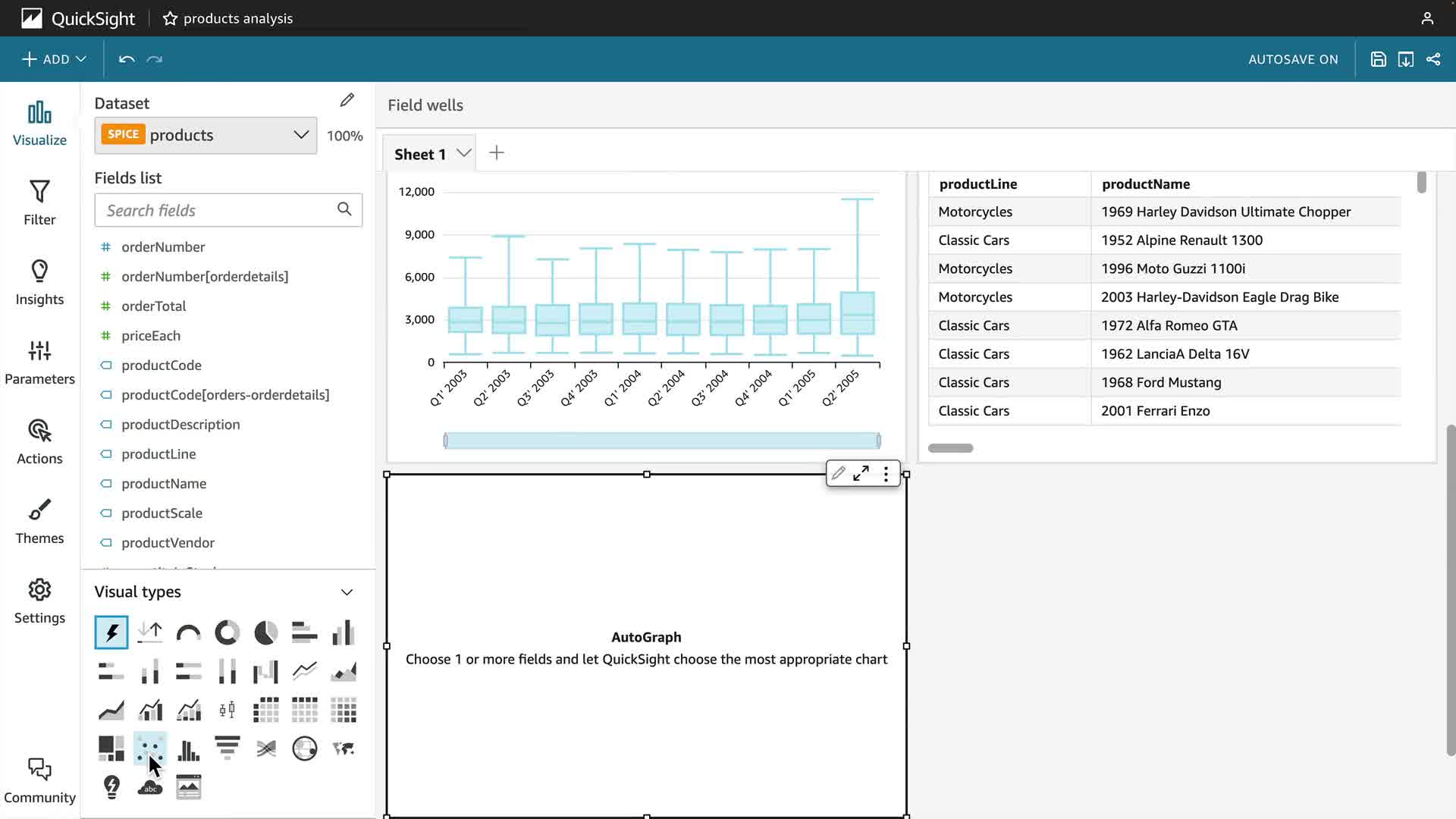
Task: Choose the donut chart visual type
Action: tap(227, 632)
